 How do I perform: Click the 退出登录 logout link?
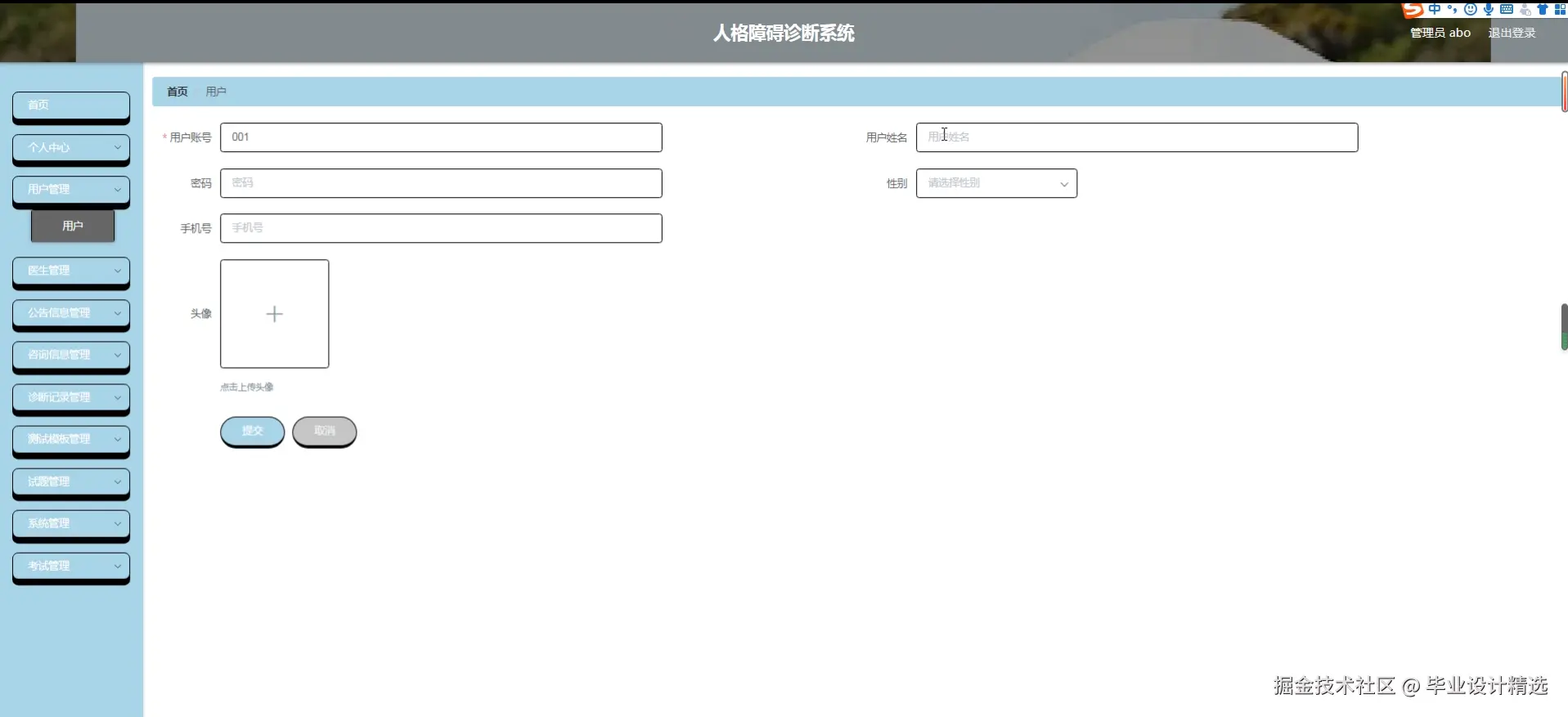tap(1512, 33)
